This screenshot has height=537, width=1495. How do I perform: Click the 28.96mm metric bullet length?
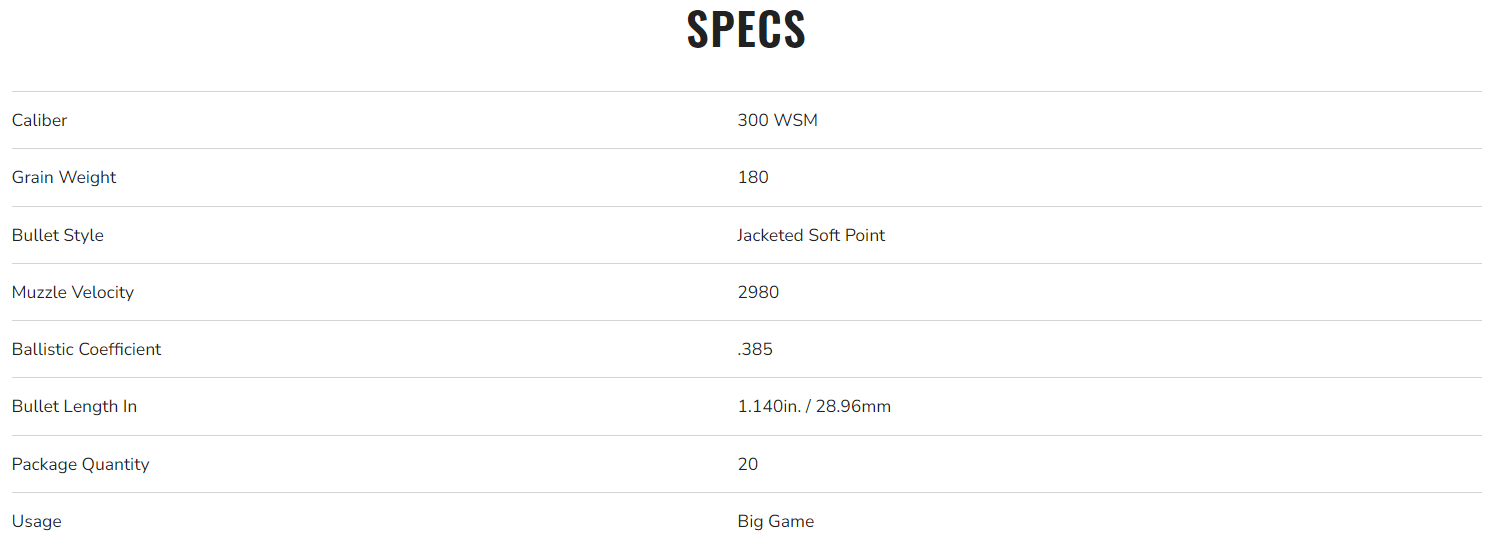point(853,406)
